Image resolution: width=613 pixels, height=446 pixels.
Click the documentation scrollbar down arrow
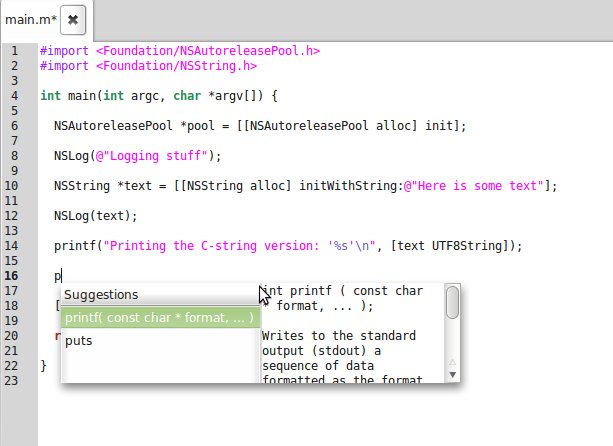click(452, 374)
